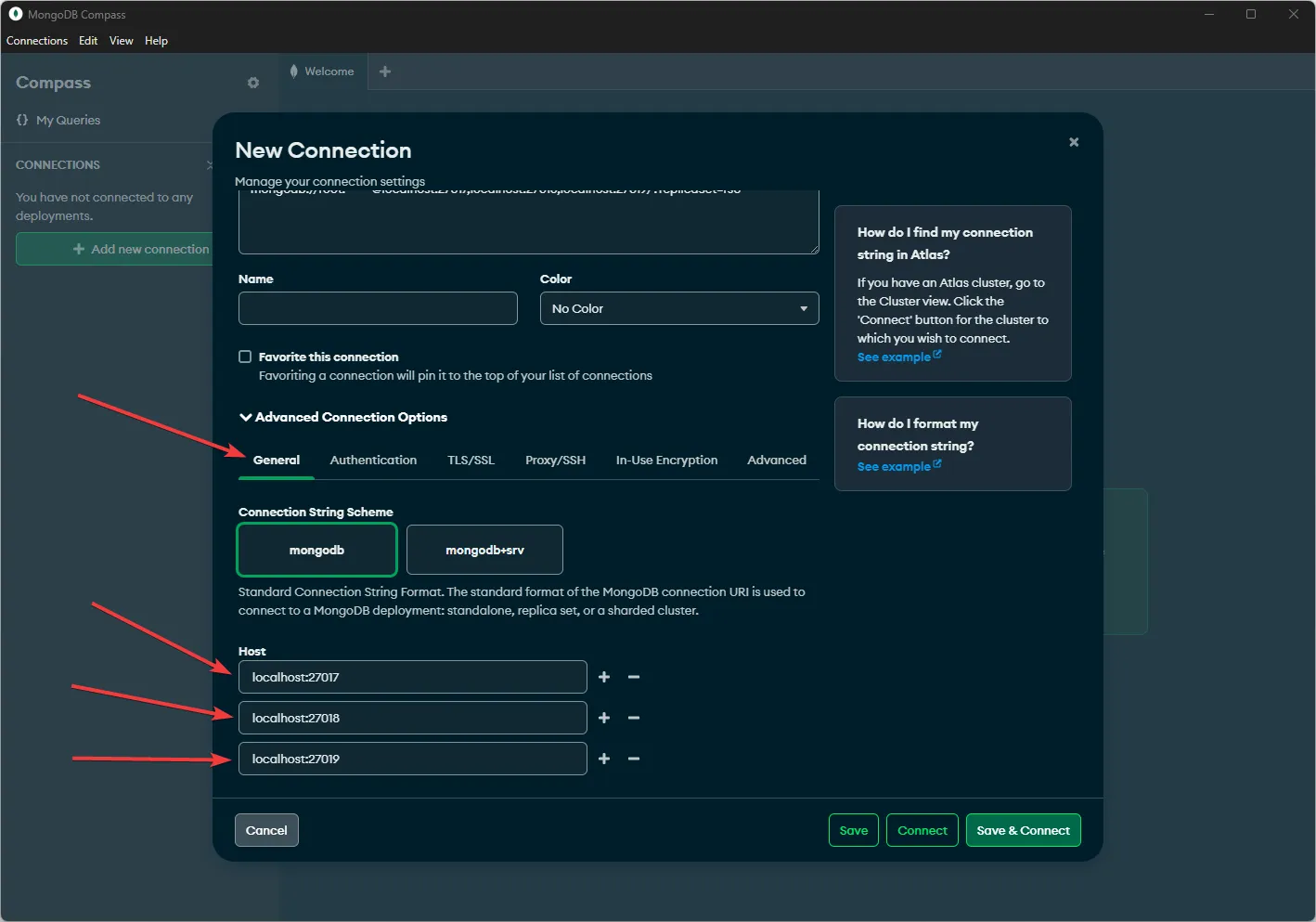Select the mongodb+srv connection string scheme
The width and height of the screenshot is (1316, 922).
click(x=484, y=550)
